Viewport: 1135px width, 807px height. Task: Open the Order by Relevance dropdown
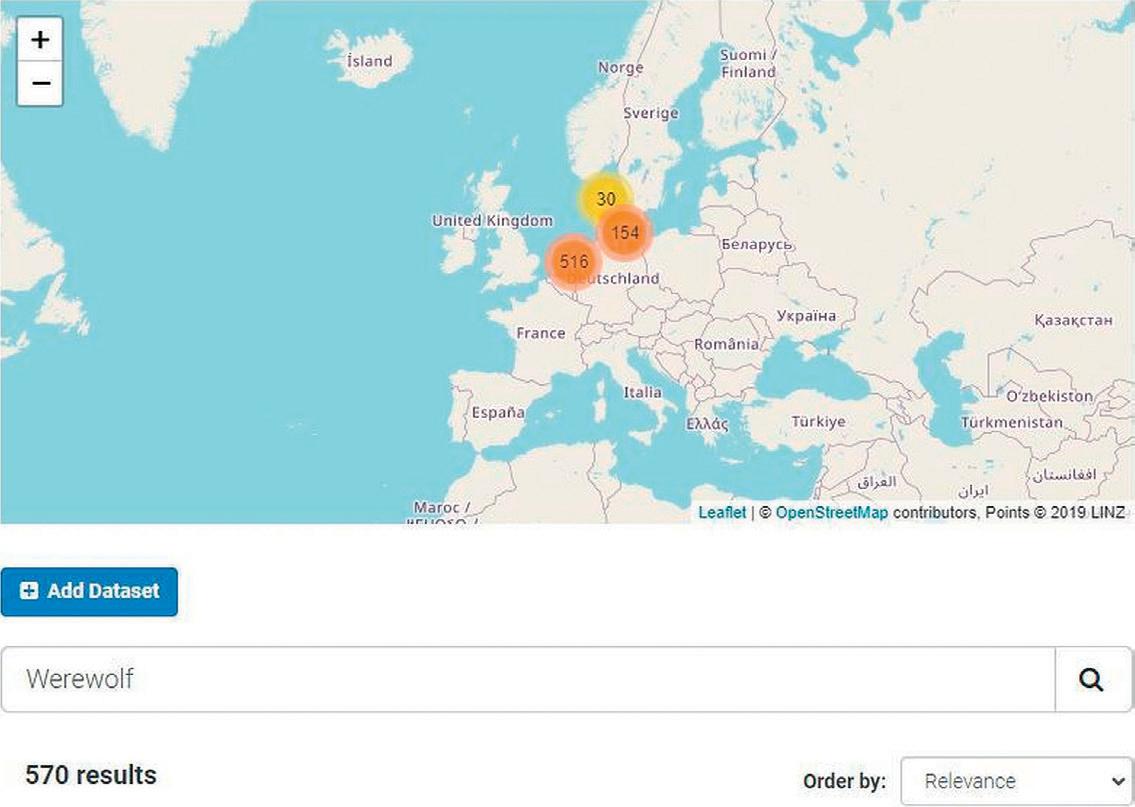(1015, 781)
